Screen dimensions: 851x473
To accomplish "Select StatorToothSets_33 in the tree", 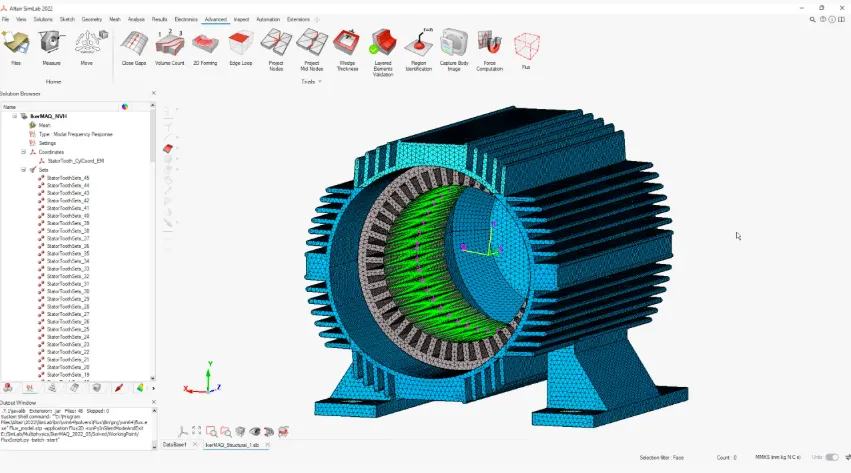I will click(x=68, y=269).
